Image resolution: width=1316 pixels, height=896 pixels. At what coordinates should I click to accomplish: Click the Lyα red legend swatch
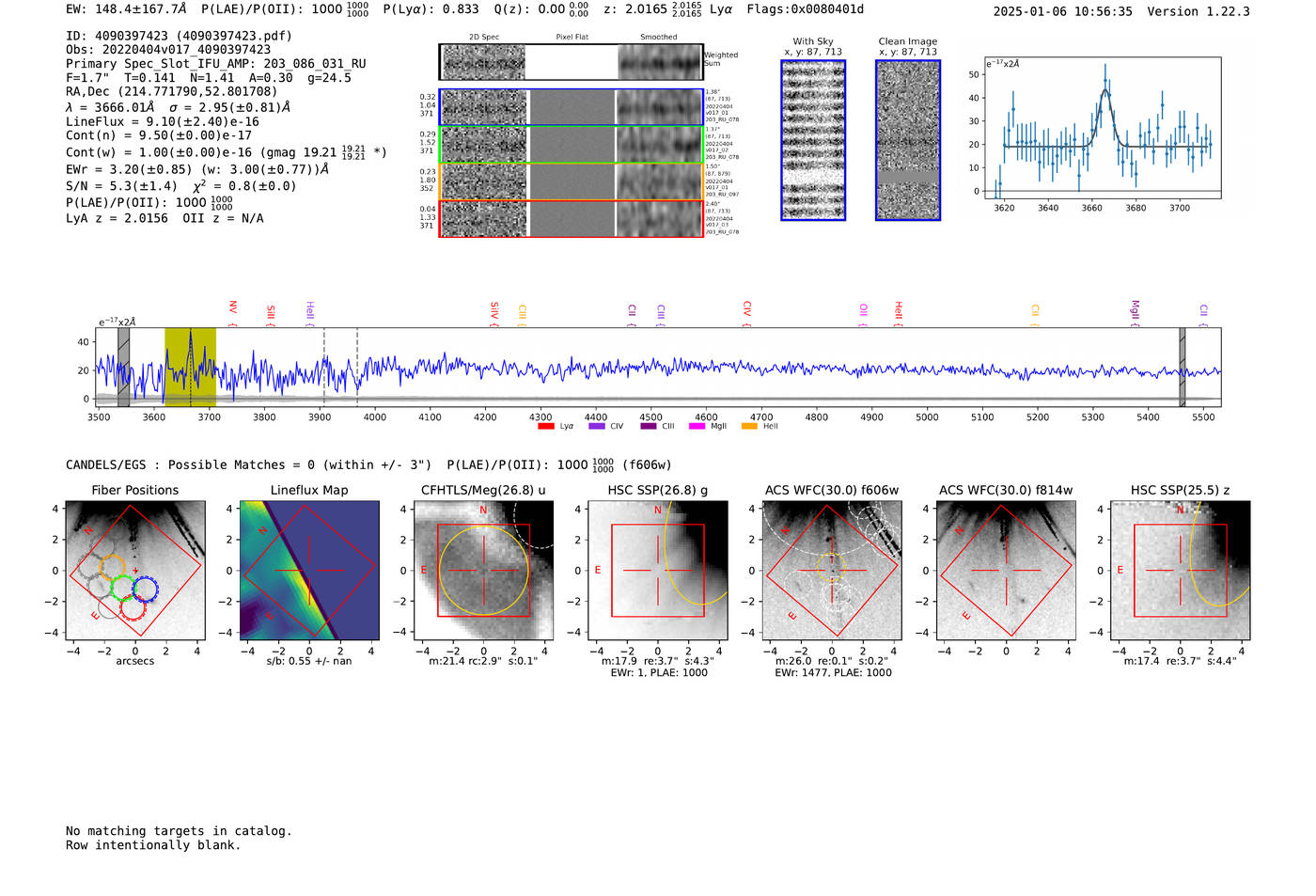point(545,426)
